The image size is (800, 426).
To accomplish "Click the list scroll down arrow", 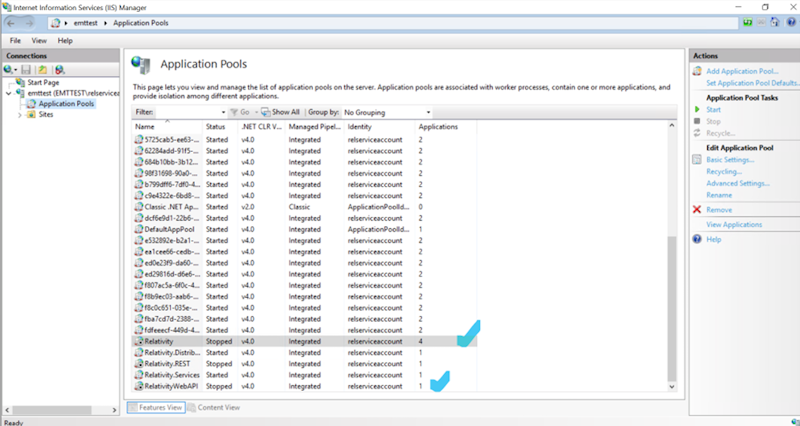I will pyautogui.click(x=671, y=386).
